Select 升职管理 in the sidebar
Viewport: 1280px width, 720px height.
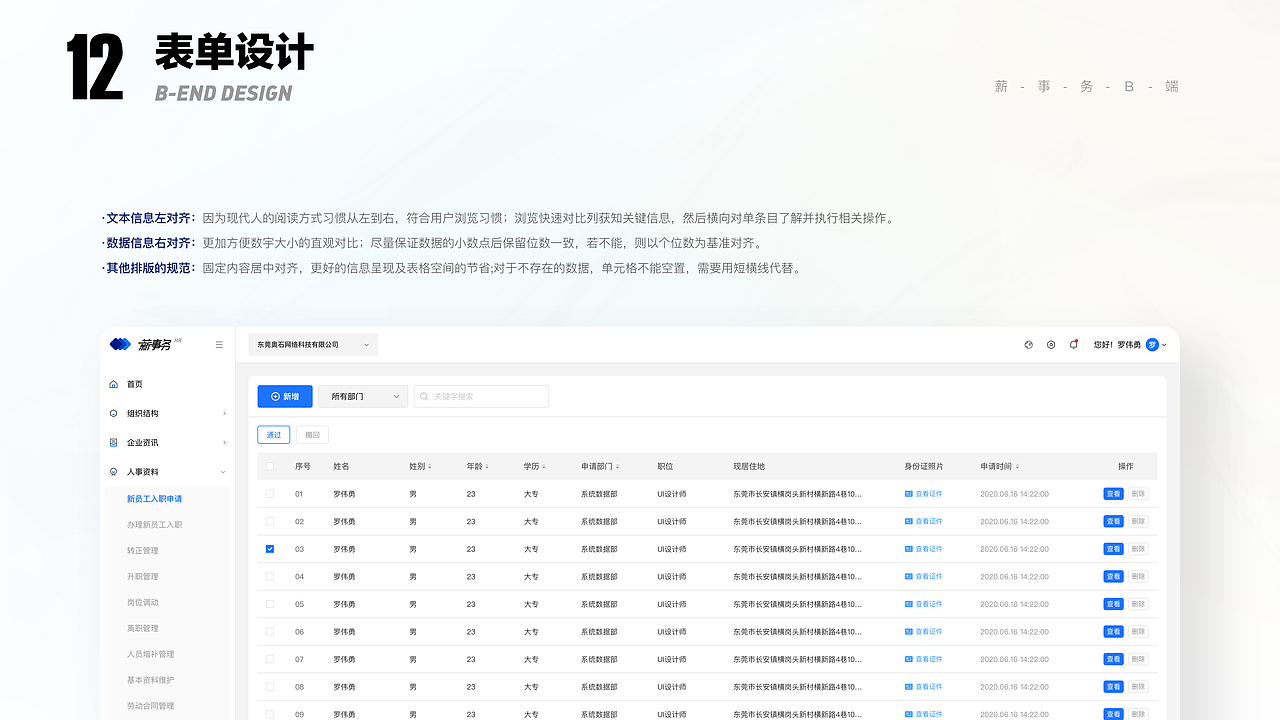click(x=142, y=577)
